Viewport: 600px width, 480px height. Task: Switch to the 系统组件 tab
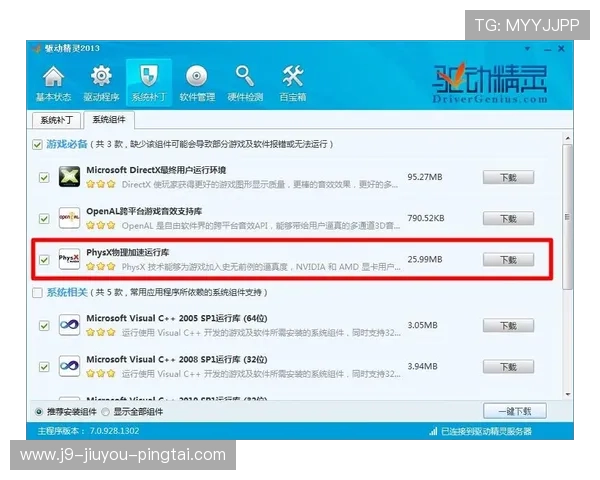point(109,120)
